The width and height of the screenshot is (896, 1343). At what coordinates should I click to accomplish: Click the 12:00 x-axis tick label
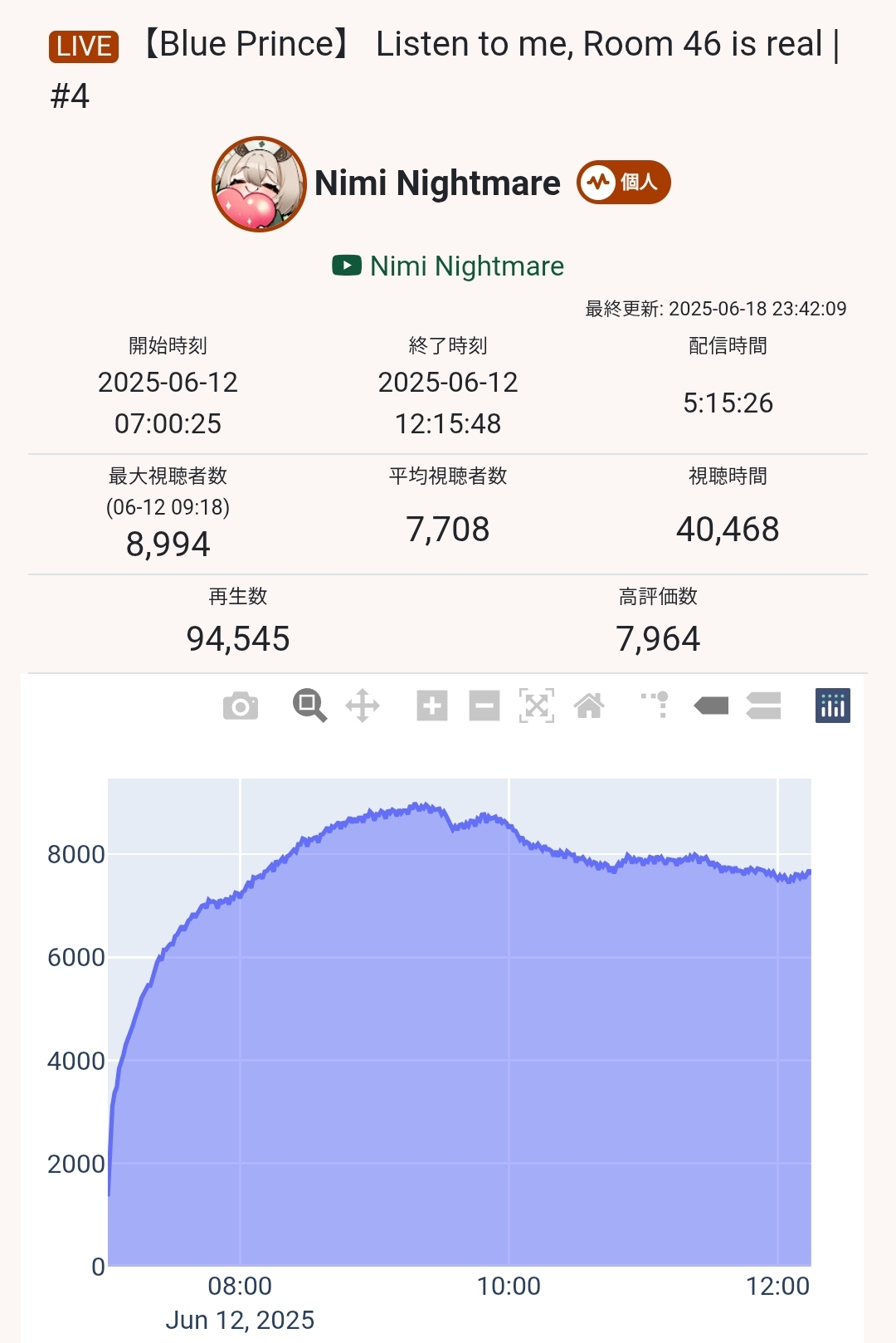[x=777, y=1286]
